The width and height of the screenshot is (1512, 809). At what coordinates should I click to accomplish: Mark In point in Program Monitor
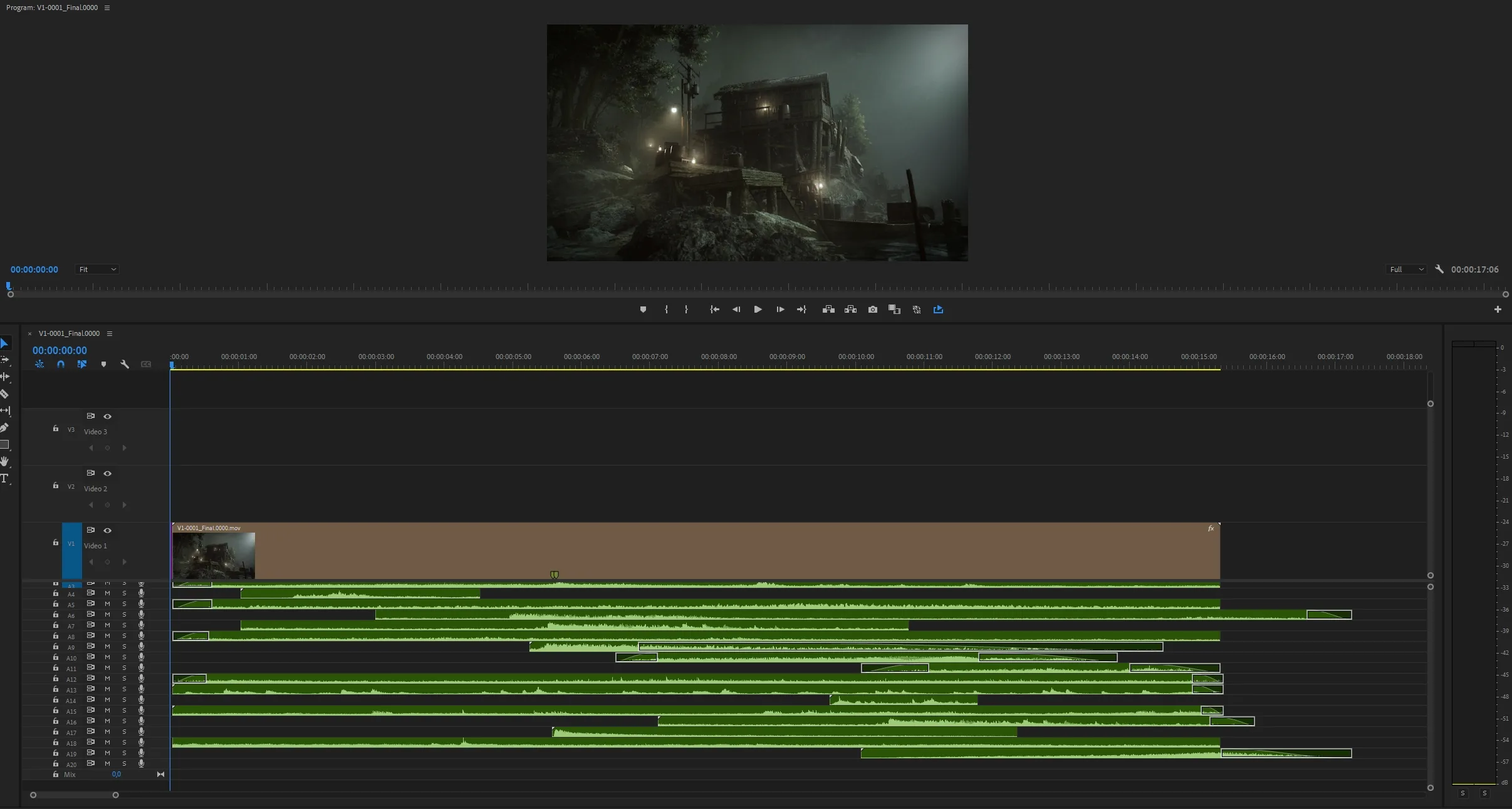point(666,310)
